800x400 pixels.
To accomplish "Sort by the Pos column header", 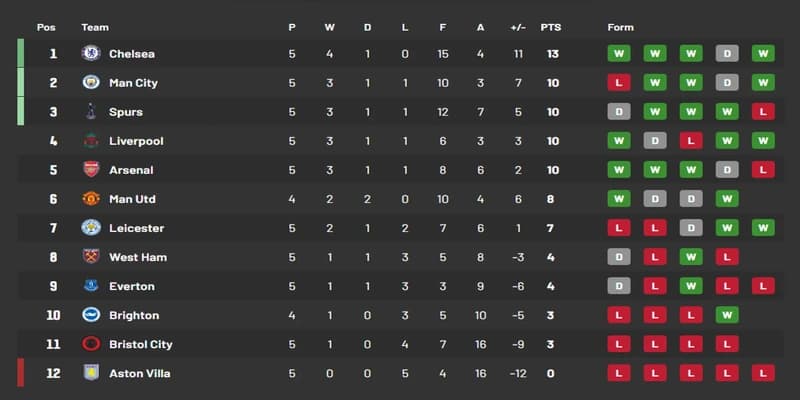I will pos(46,27).
